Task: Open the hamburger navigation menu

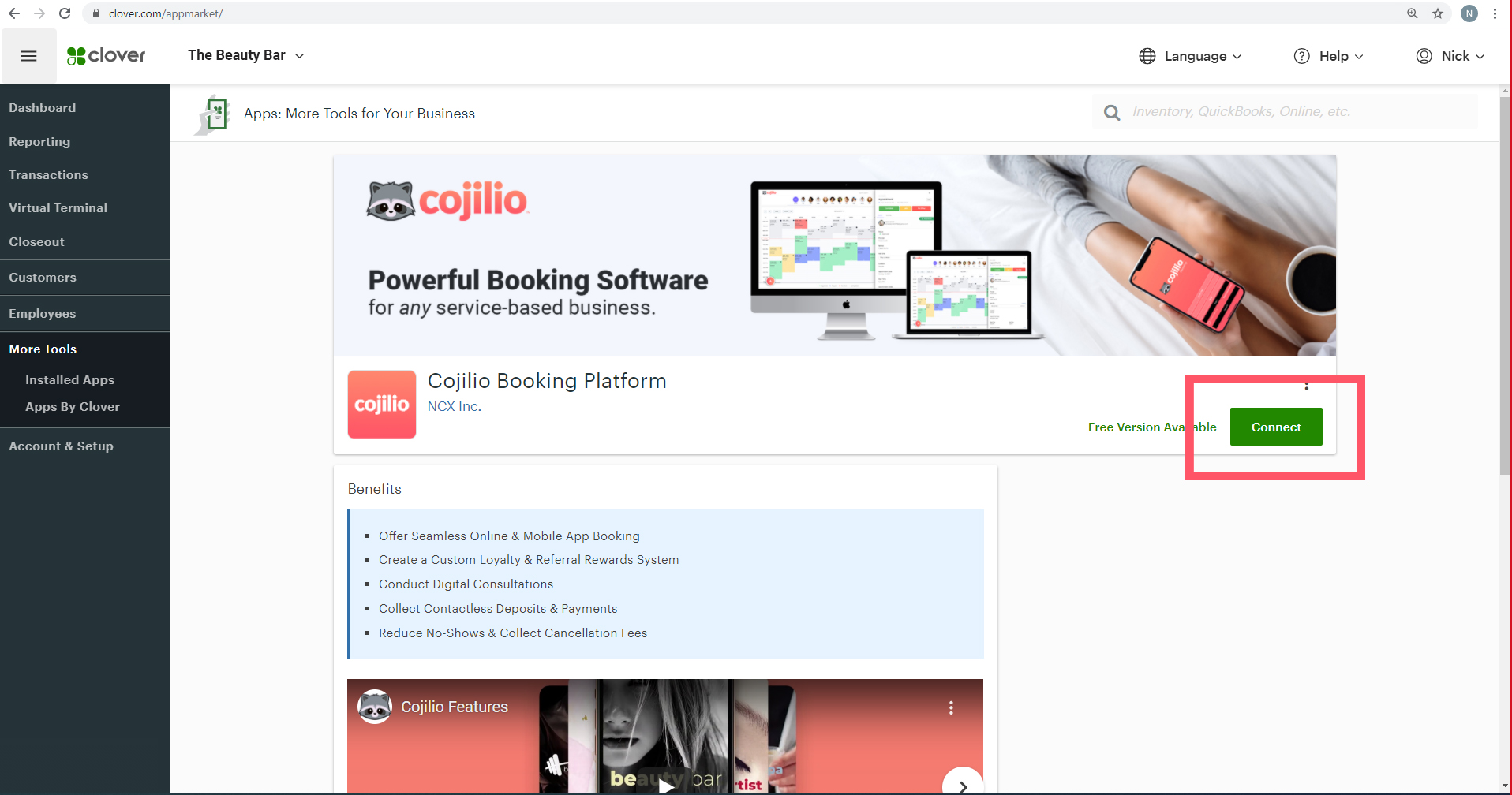Action: pyautogui.click(x=28, y=55)
